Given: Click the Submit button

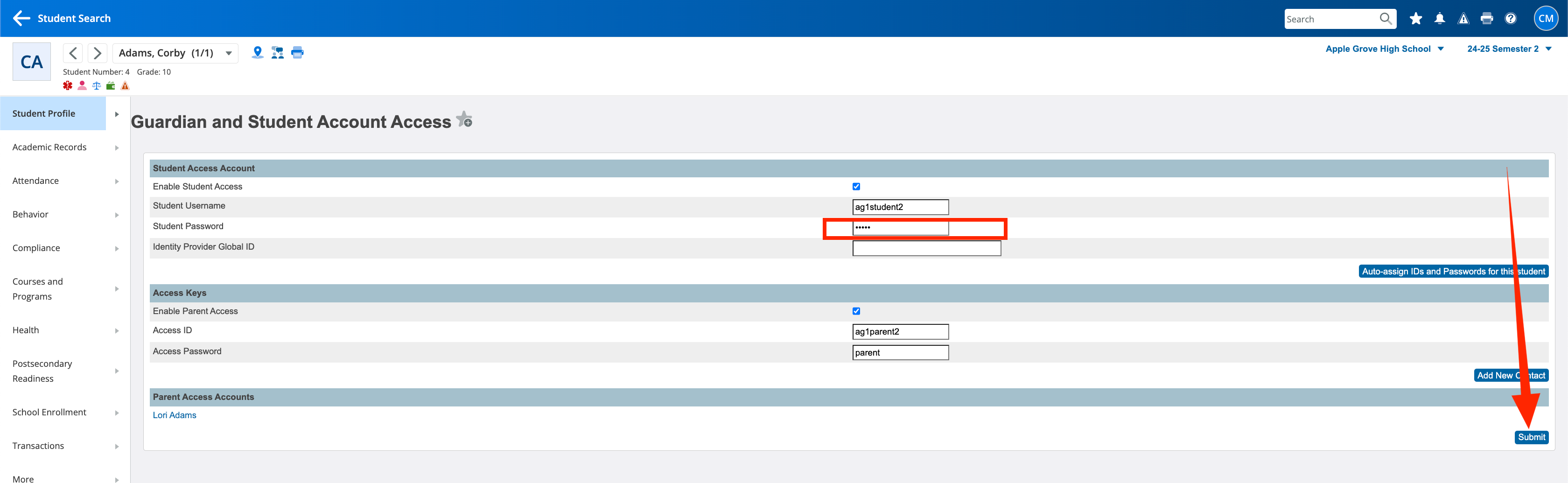Looking at the screenshot, I should (x=1532, y=437).
